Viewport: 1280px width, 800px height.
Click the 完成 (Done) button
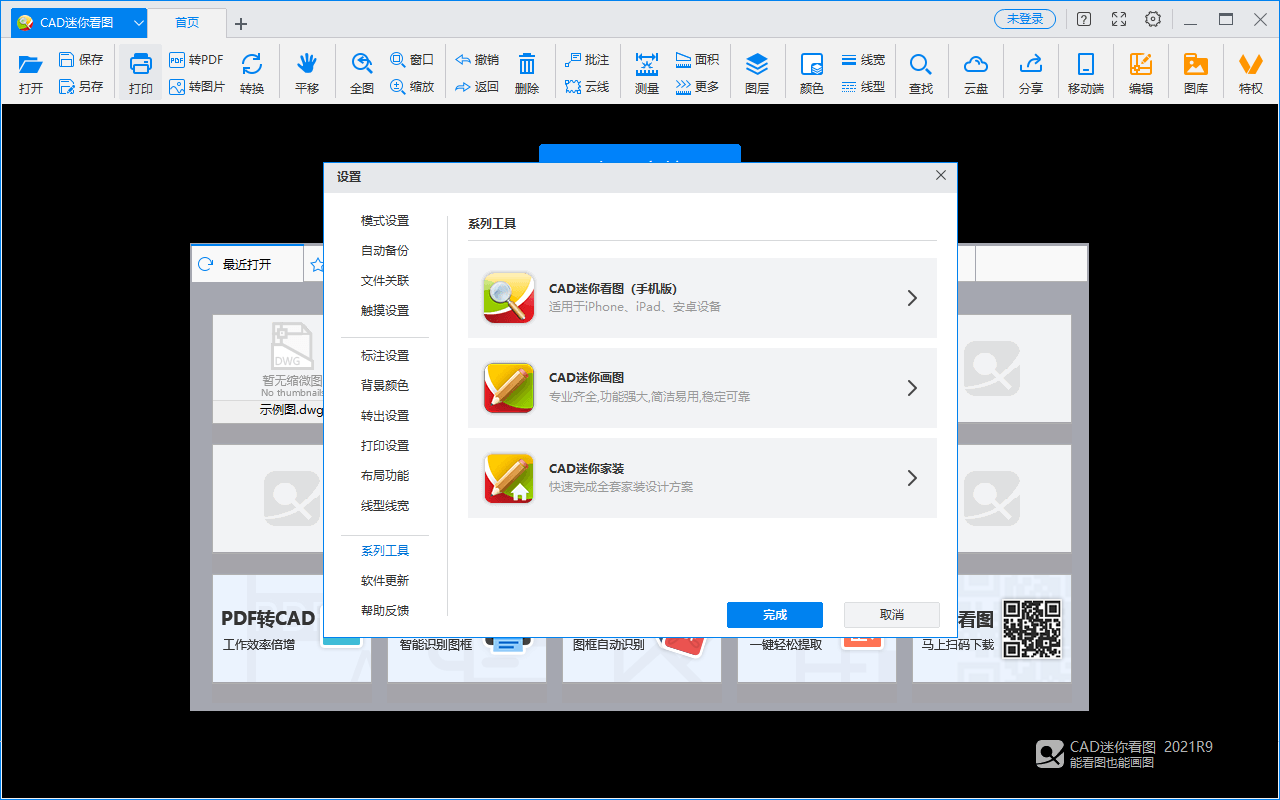point(775,615)
